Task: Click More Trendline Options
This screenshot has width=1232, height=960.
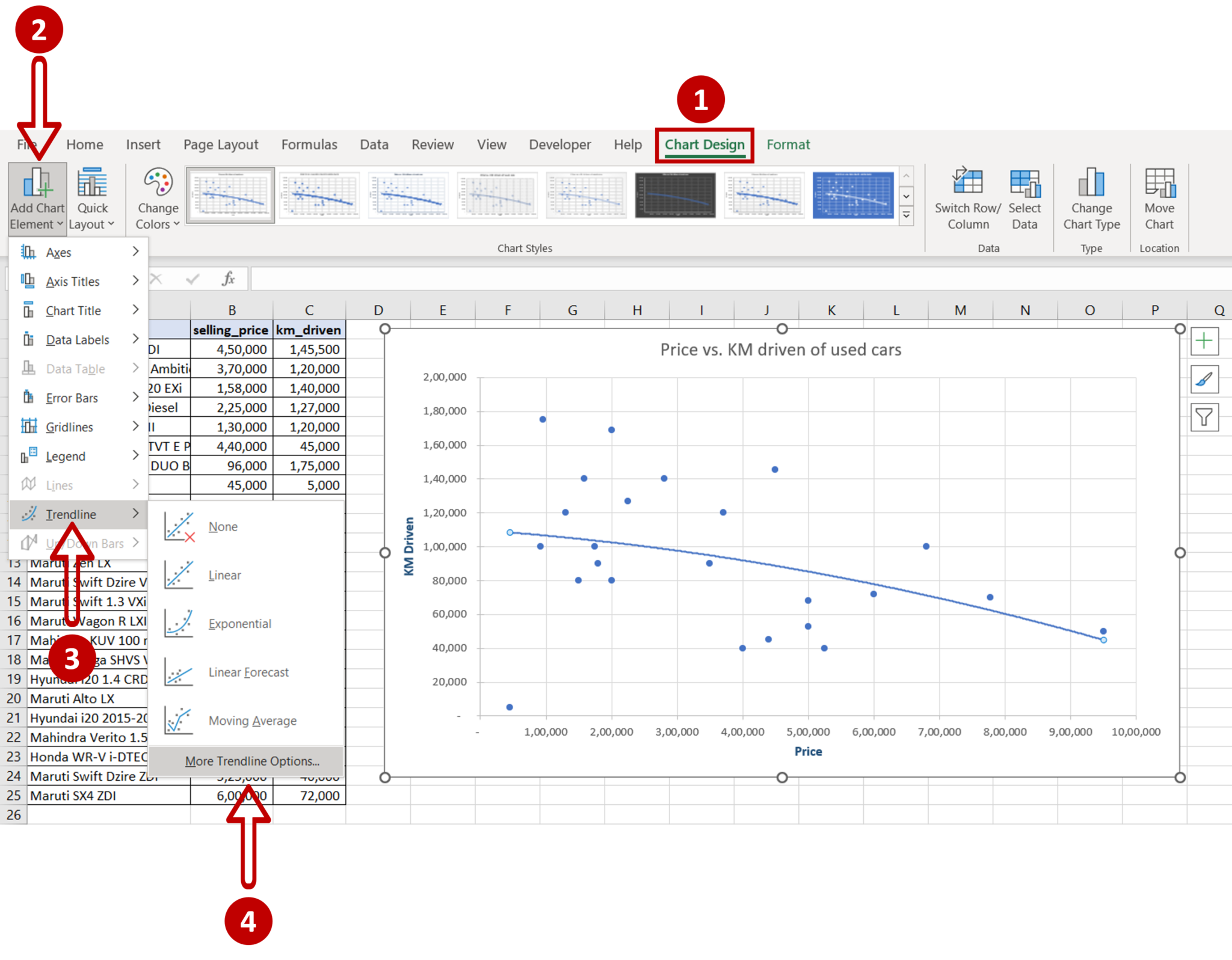Action: pos(252,760)
